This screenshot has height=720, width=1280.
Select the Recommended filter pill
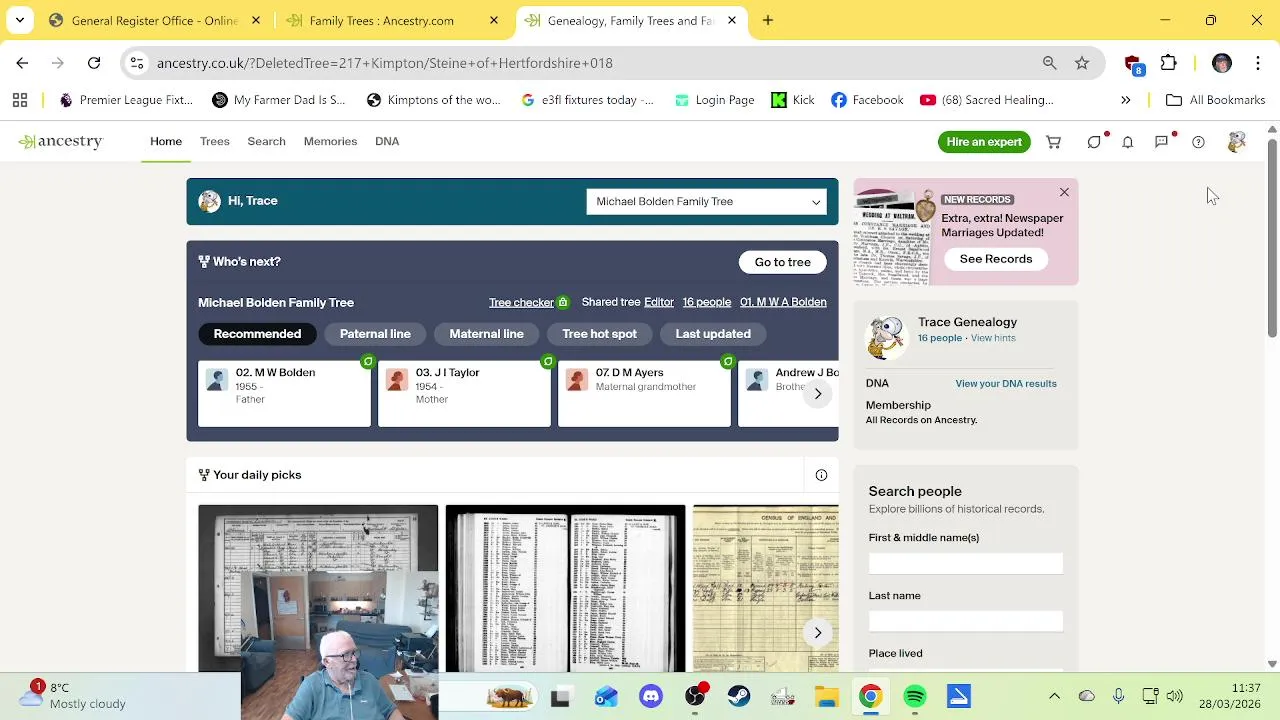click(x=257, y=334)
